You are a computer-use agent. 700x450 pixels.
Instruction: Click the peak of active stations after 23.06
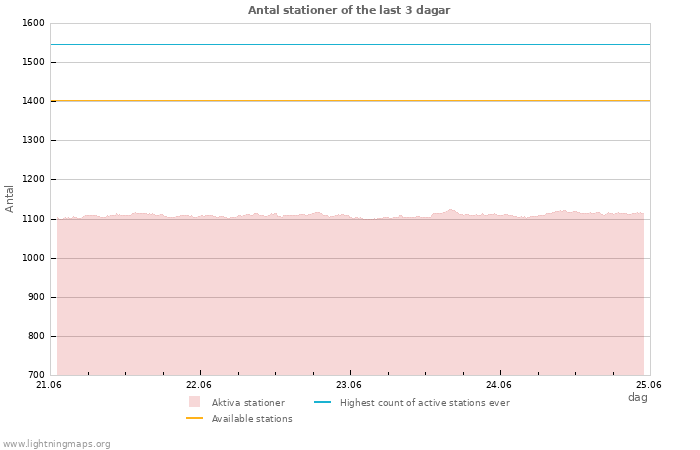click(450, 210)
